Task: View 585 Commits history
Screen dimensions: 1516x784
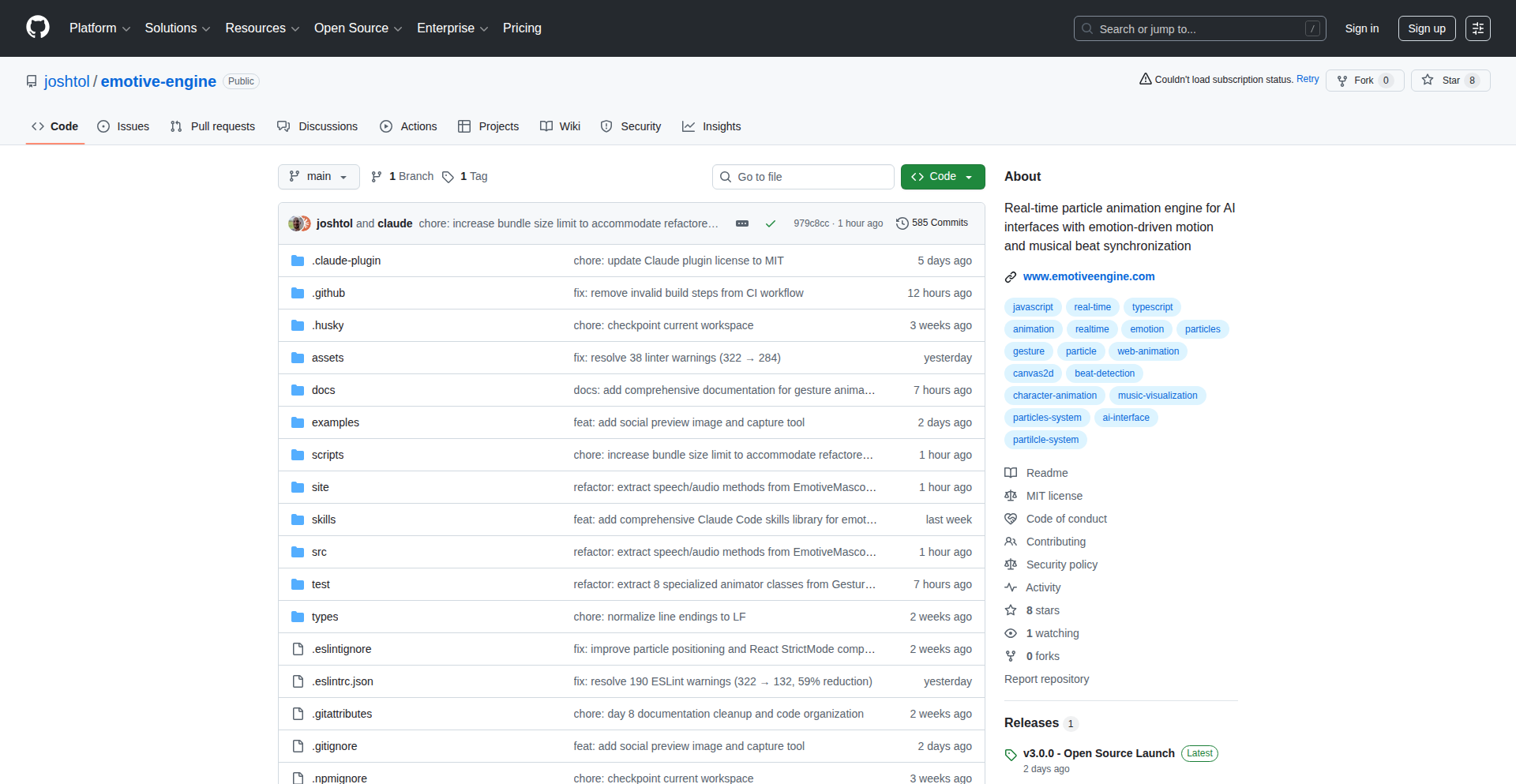Action: pos(932,223)
